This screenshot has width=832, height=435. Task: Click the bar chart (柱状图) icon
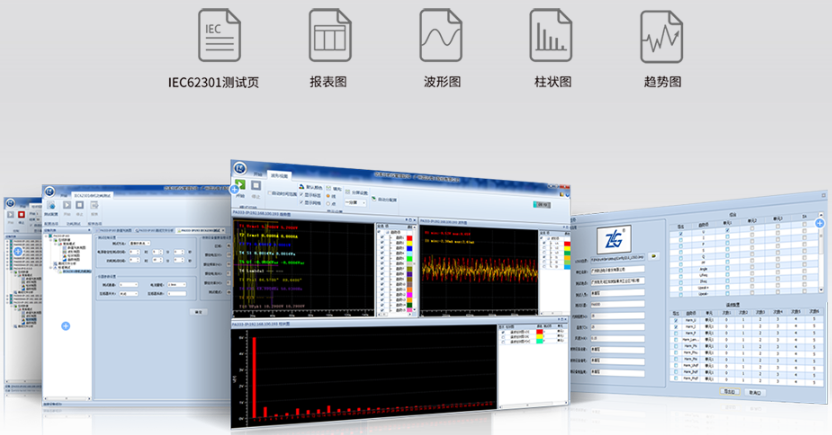pos(551,36)
